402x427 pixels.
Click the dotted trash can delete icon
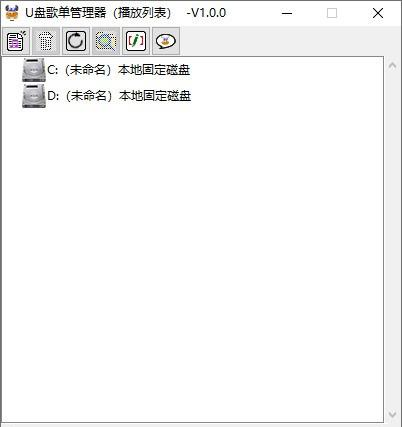(x=46, y=41)
